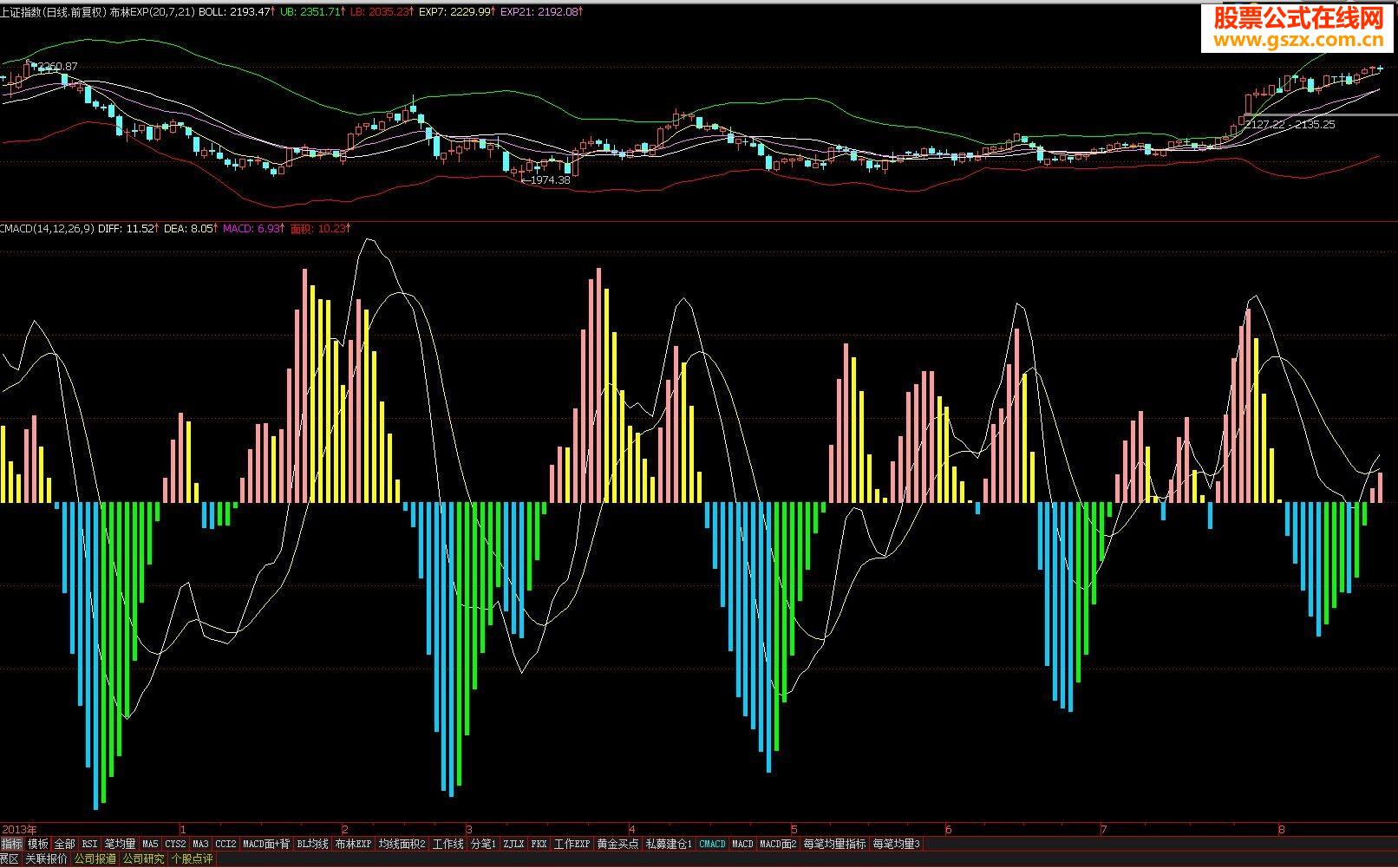1398x868 pixels.
Task: Click the UB: 2351.71 upper band value
Action: coord(313,12)
